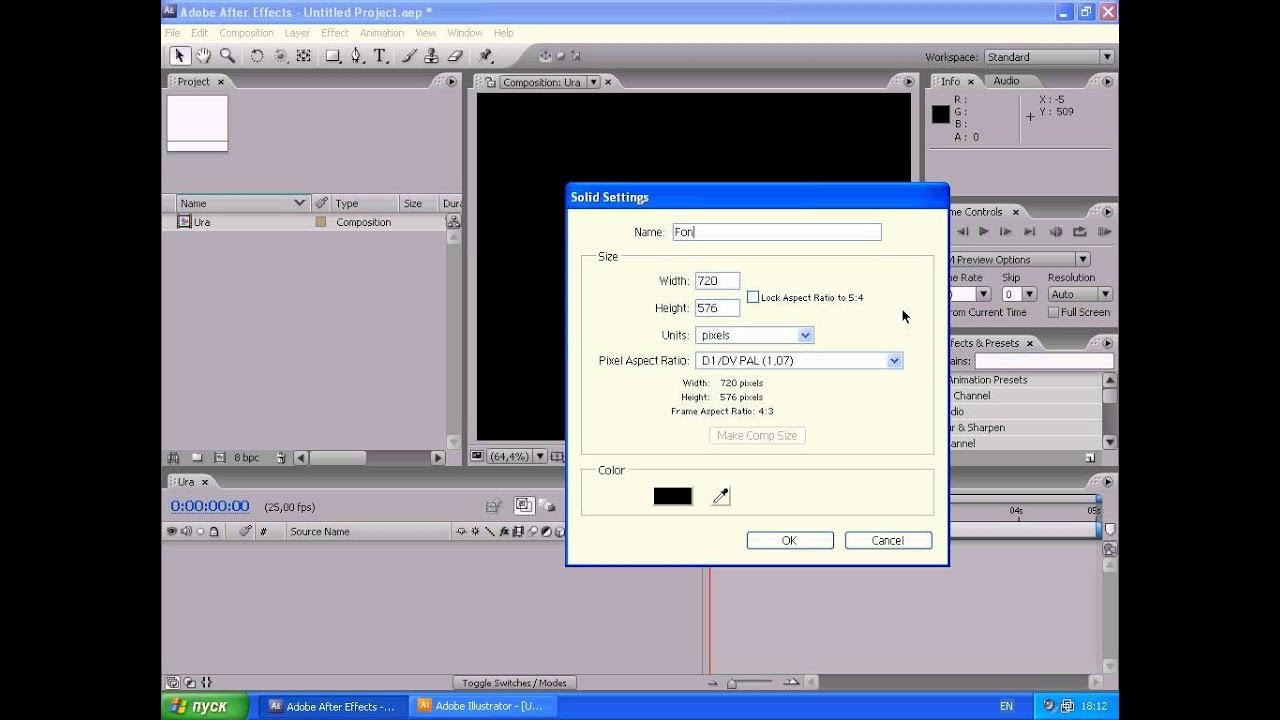
Task: Open the Project panel options menu arrow
Action: pyautogui.click(x=451, y=82)
